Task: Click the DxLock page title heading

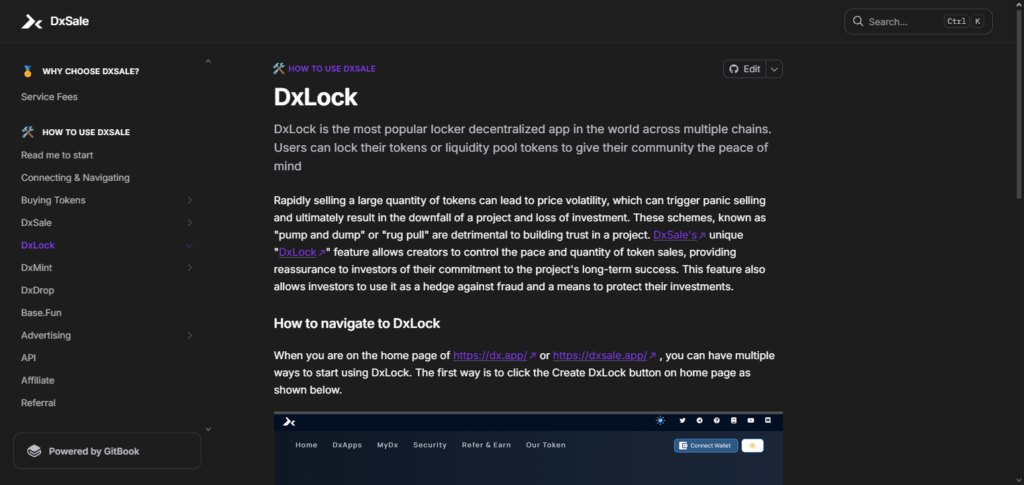Action: [315, 97]
